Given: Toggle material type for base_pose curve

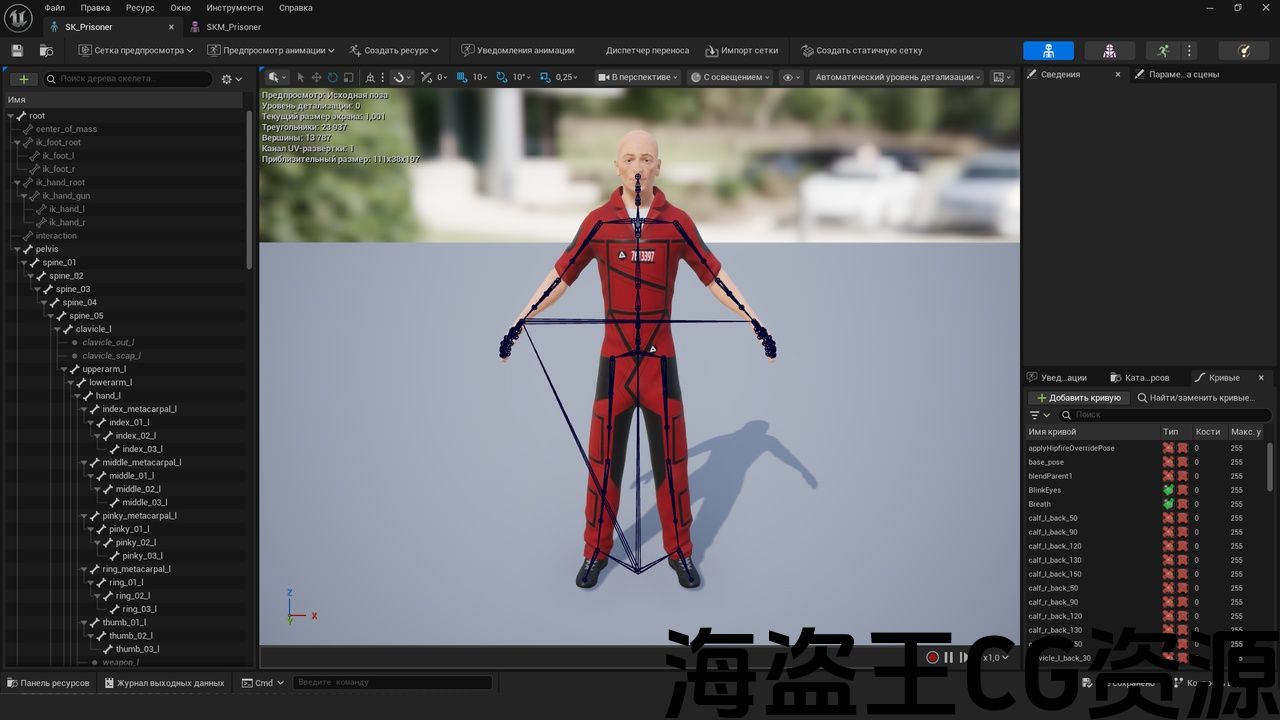Looking at the screenshot, I should click(x=1182, y=462).
